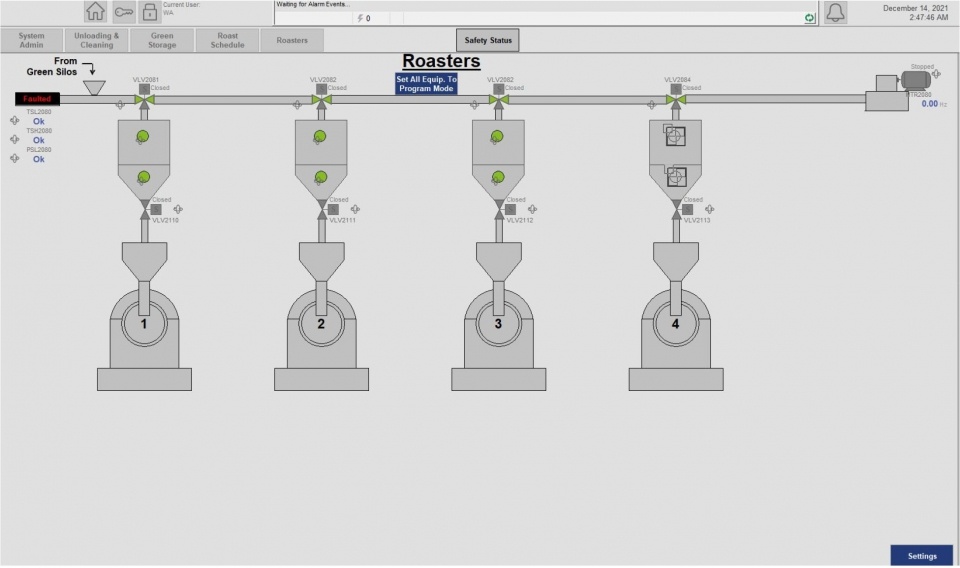Click upper green level indicator in hopper 1
This screenshot has width=960, height=568.
pyautogui.click(x=143, y=136)
